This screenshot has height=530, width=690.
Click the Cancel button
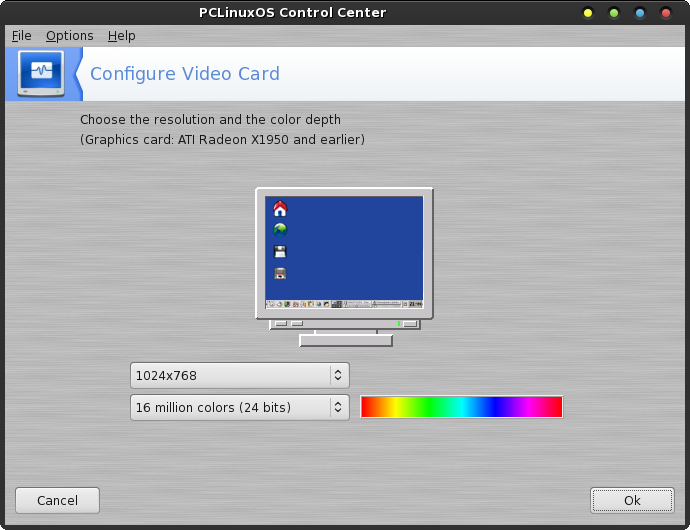[58, 501]
